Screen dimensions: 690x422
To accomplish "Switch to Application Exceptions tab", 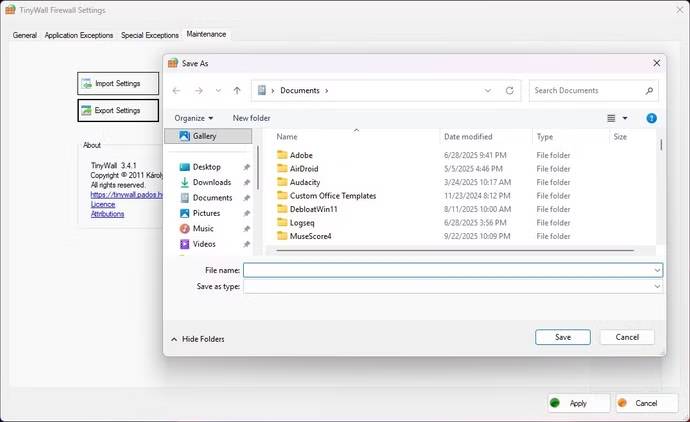I will 79,35.
